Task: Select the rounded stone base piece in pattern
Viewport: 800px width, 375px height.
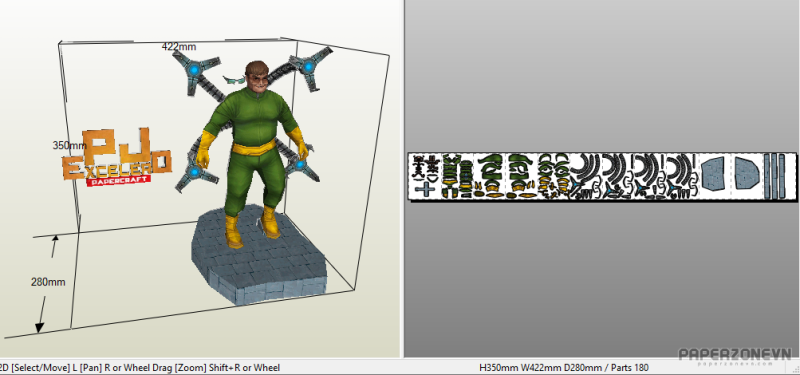Action: (x=747, y=173)
